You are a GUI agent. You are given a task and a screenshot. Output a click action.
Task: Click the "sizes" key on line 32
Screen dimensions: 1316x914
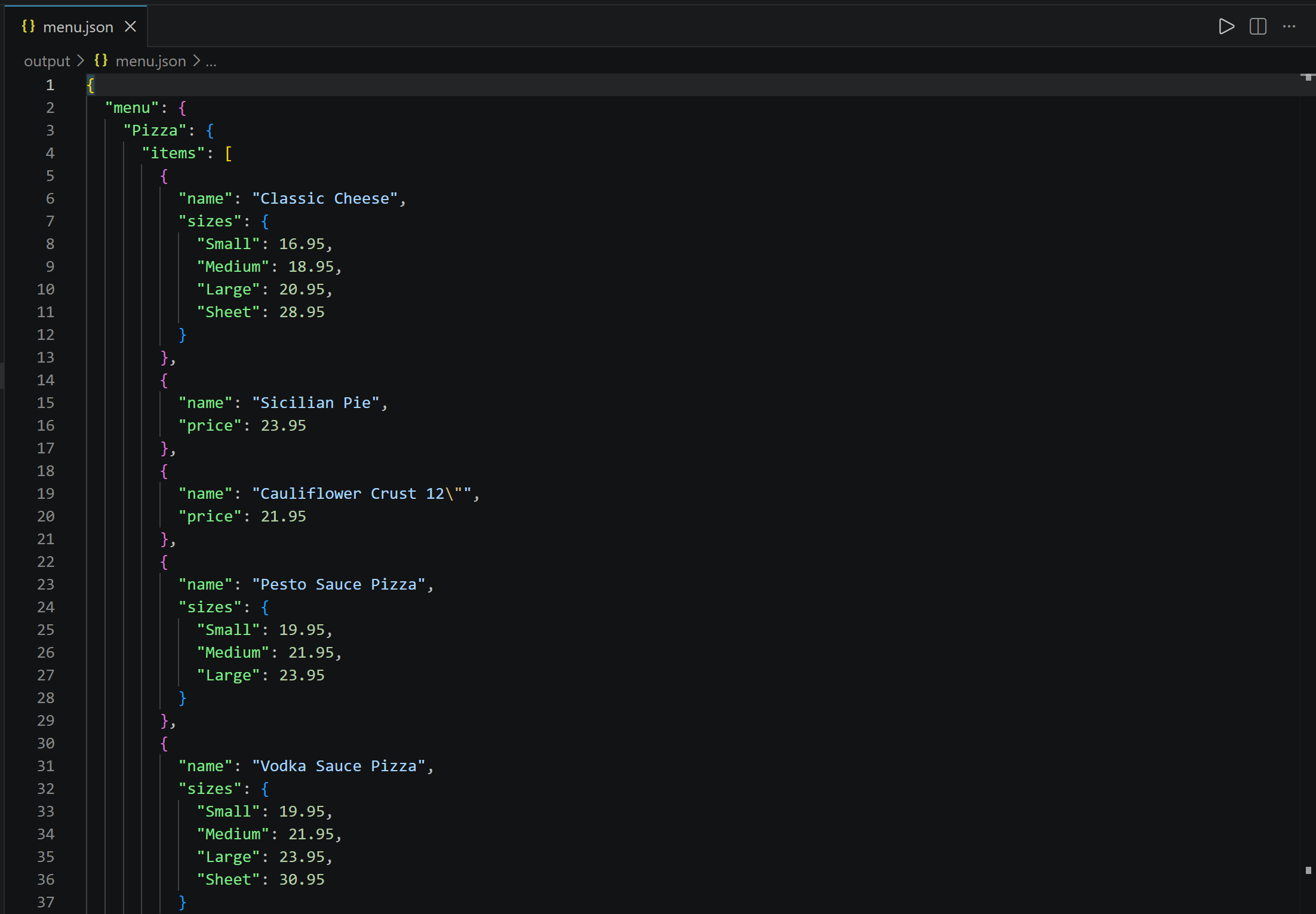[210, 789]
